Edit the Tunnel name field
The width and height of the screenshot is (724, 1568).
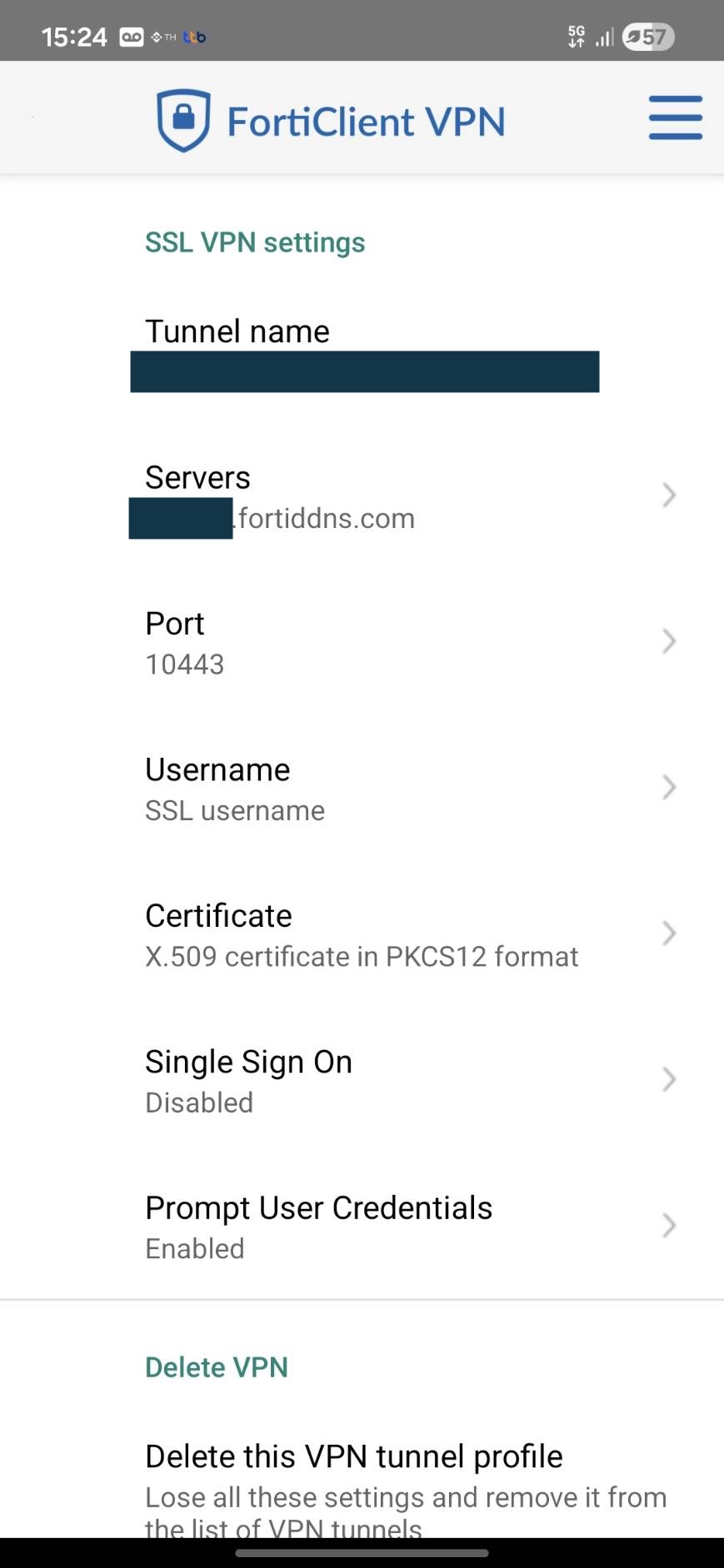click(x=364, y=371)
